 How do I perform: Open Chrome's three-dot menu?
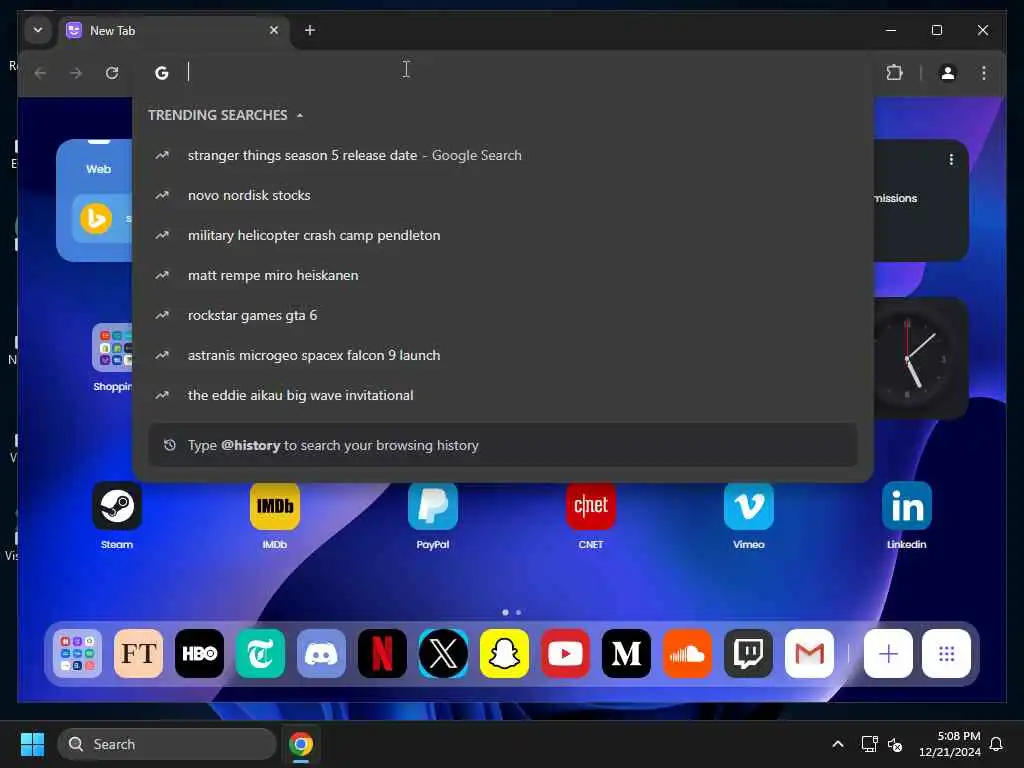pyautogui.click(x=984, y=72)
